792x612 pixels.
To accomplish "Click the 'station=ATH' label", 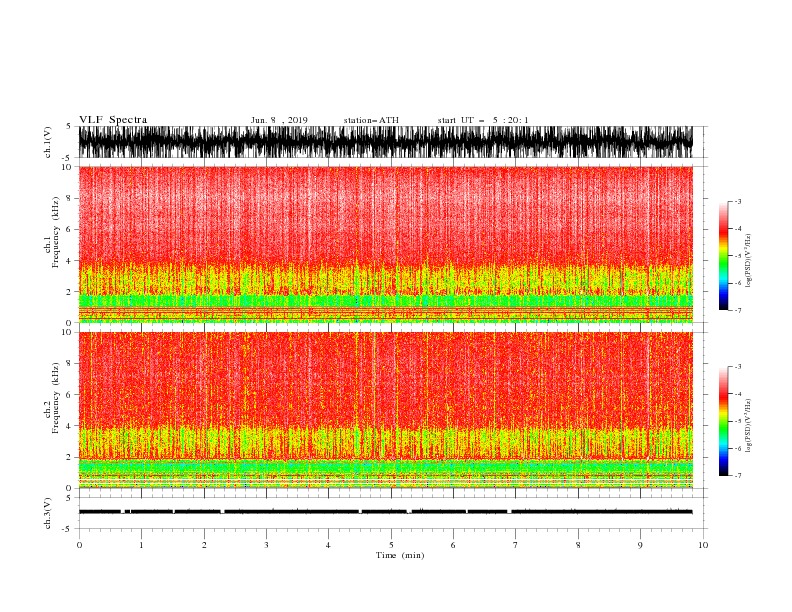I will click(371, 120).
